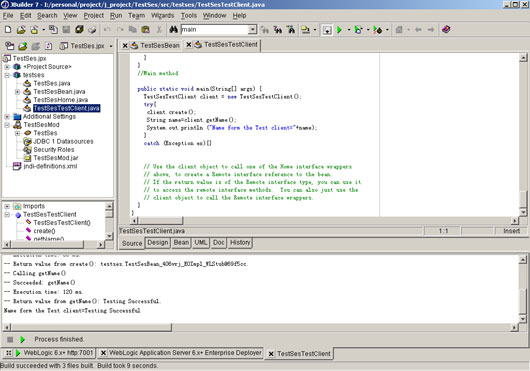The width and height of the screenshot is (530, 371).
Task: Click the New file toolbar icon
Action: [x=8, y=30]
